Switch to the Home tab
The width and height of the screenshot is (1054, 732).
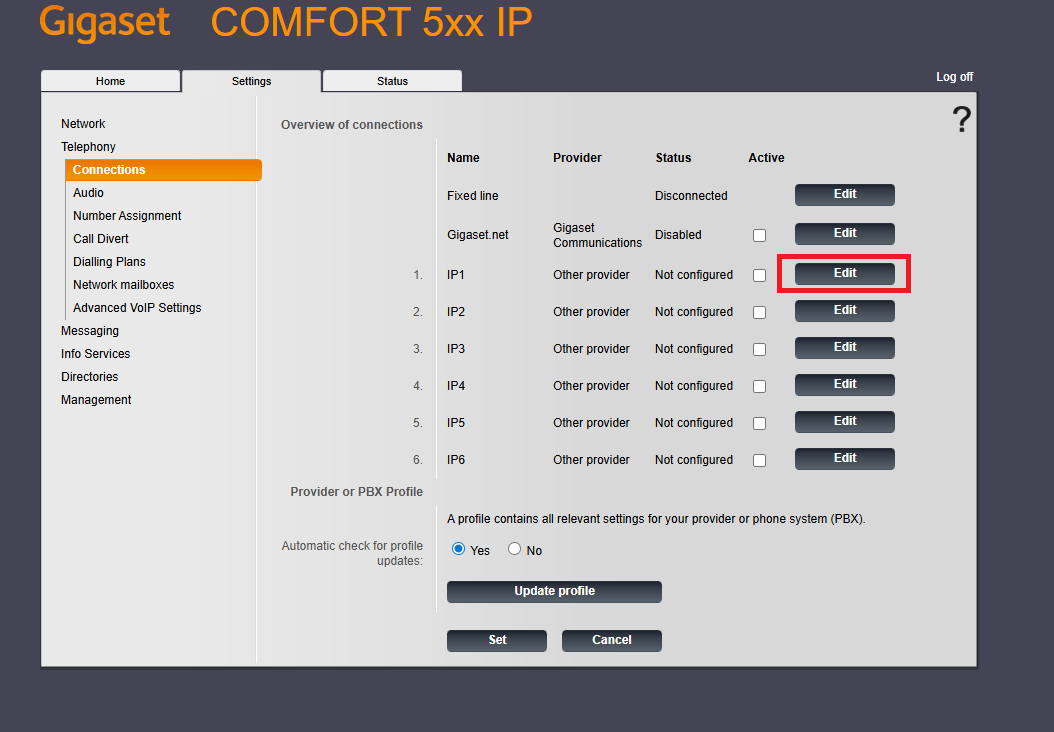(110, 81)
